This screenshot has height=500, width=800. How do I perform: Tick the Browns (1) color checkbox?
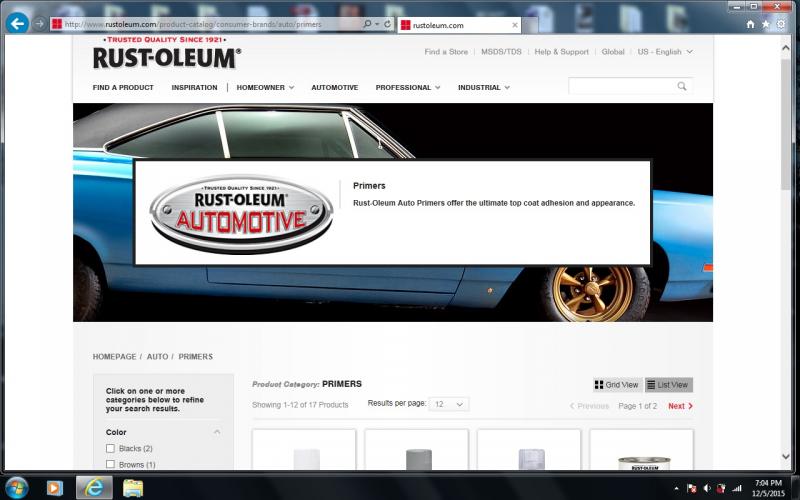point(110,464)
